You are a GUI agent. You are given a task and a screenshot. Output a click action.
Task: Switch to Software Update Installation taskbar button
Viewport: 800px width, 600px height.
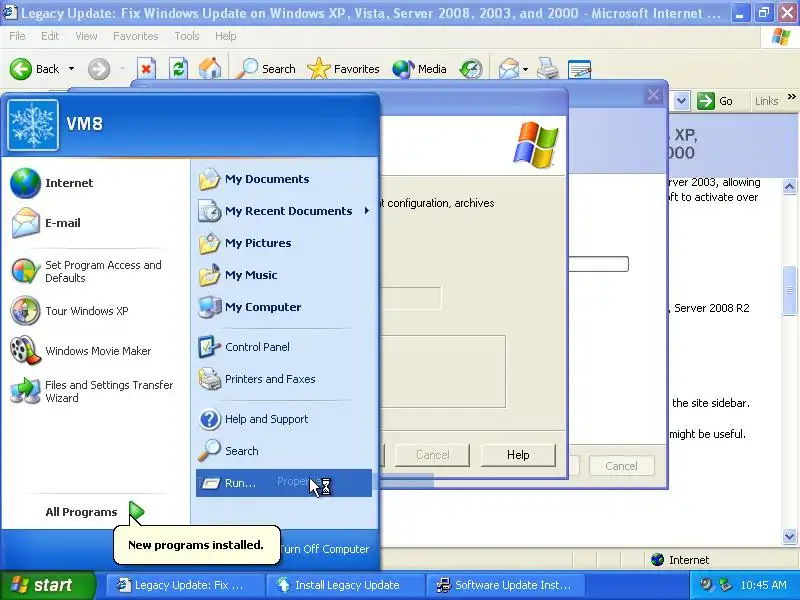coord(505,585)
